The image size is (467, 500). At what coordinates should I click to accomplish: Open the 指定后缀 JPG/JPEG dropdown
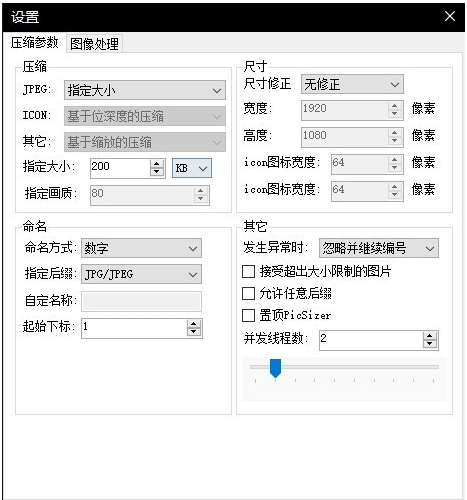point(141,274)
